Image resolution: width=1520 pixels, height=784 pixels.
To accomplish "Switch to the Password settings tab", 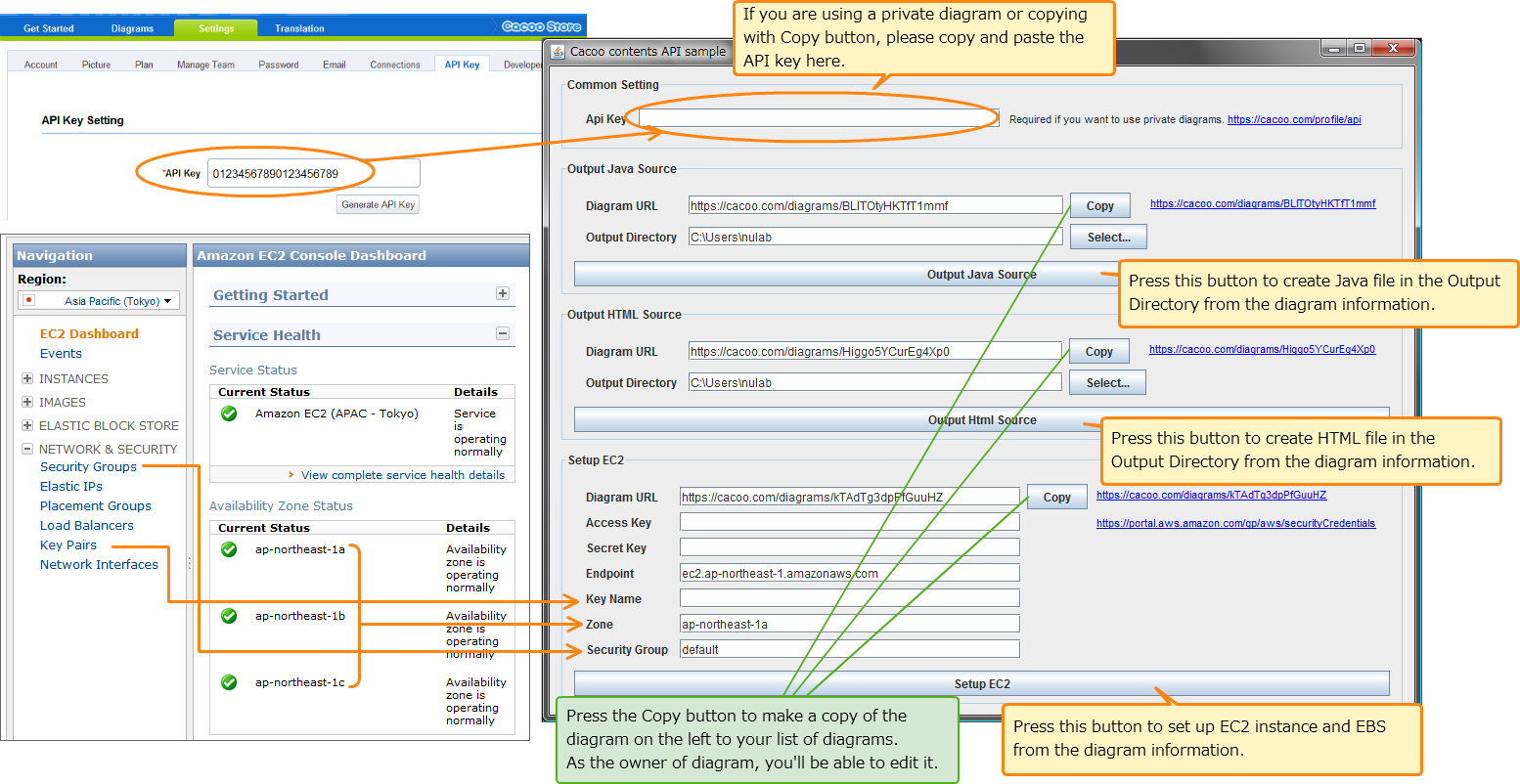I will tap(278, 64).
